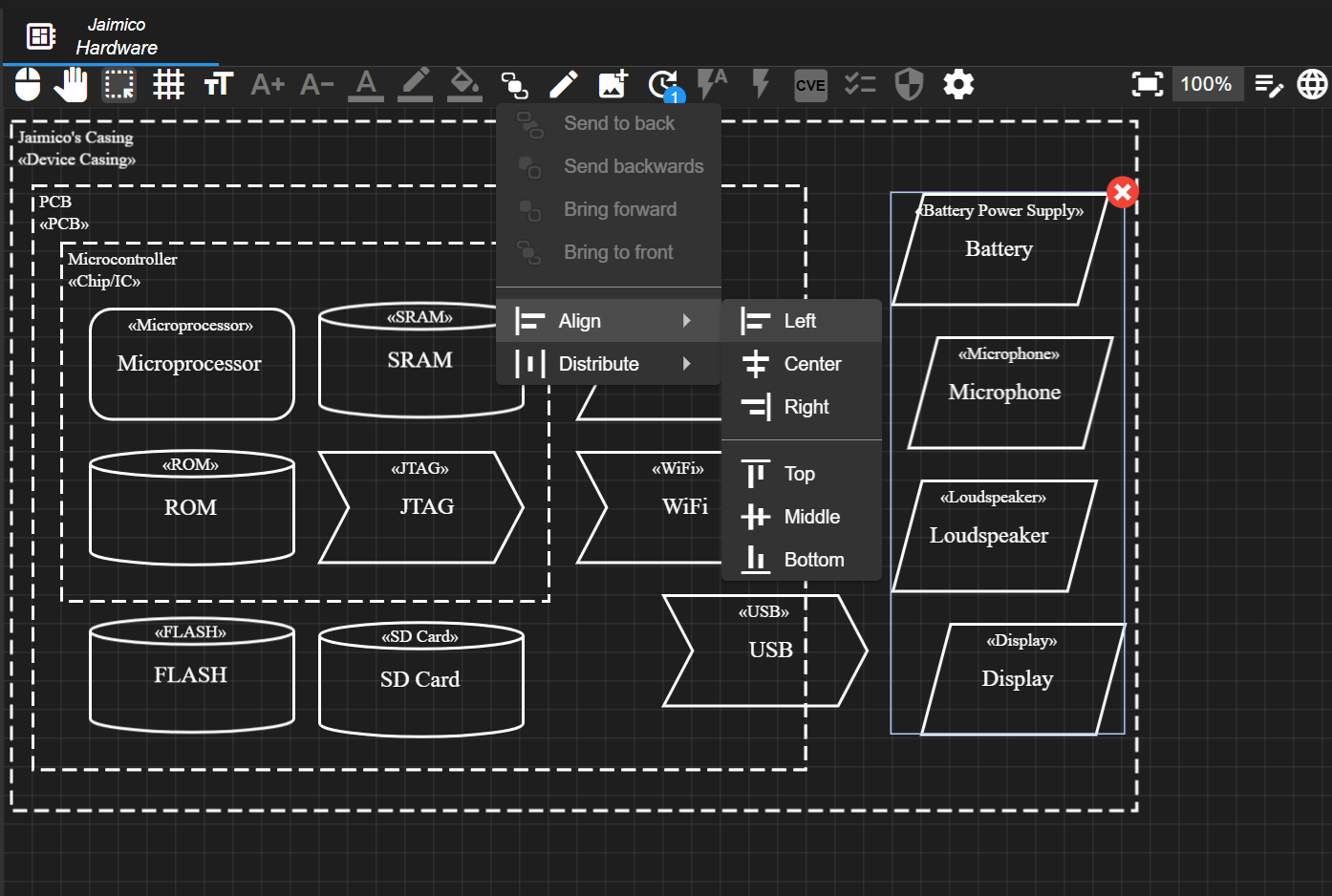The image size is (1332, 896).
Task: Open the security shield panel
Action: [x=908, y=84]
